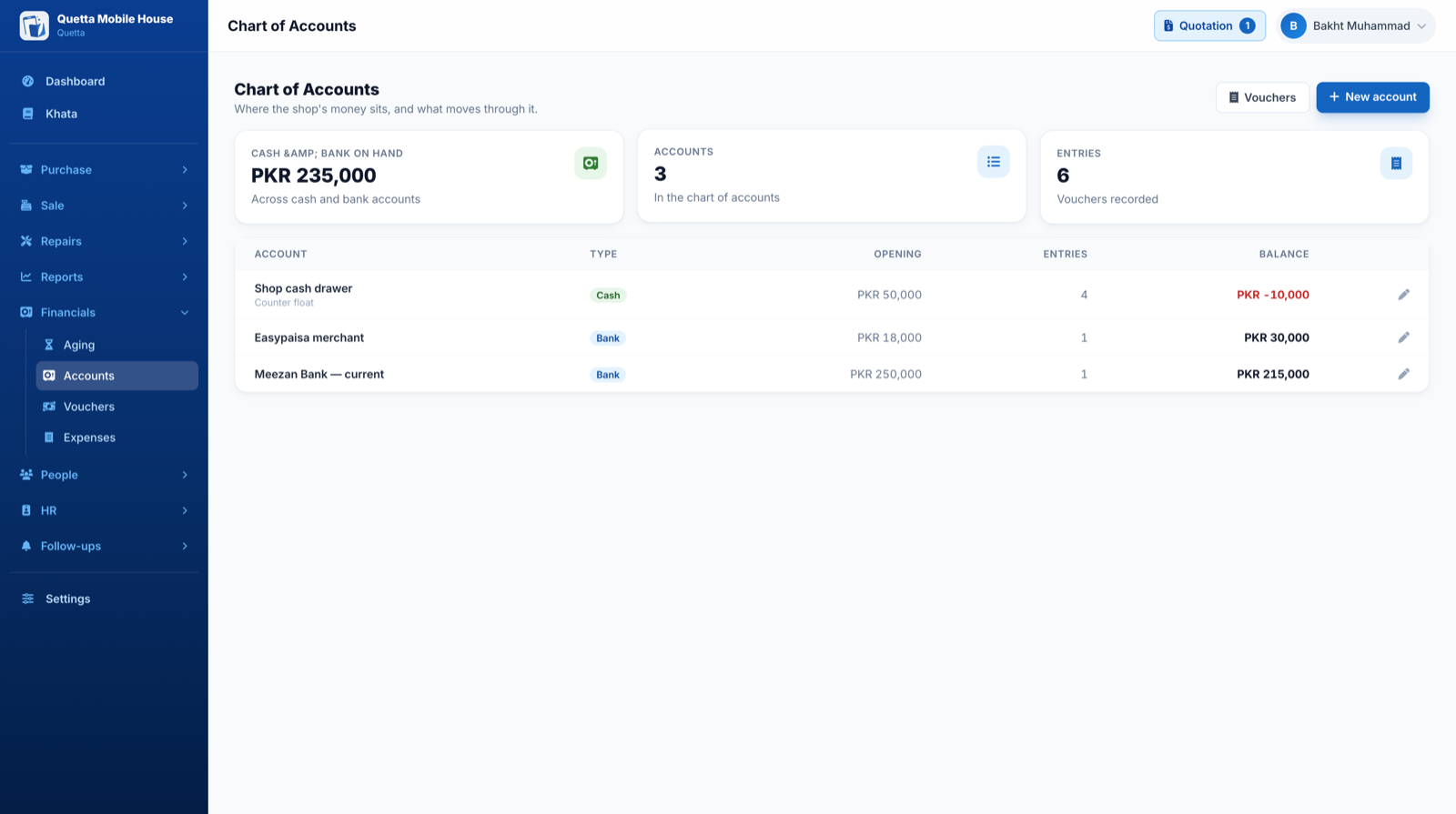Click the New account button

[x=1372, y=97]
